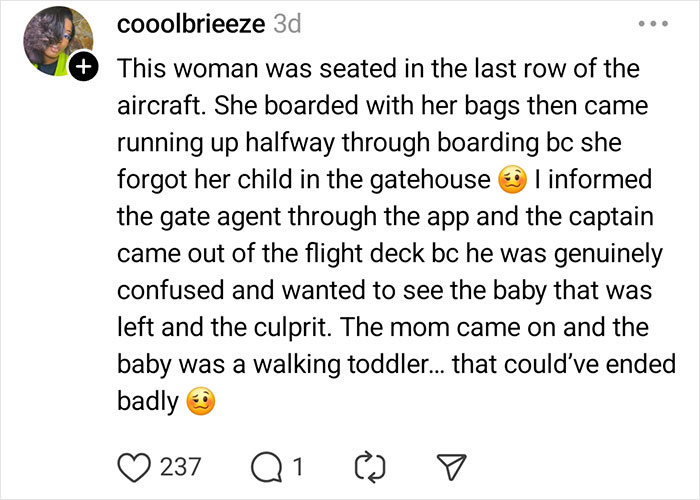Click the post's first line 'This woman was seated'
Screen dimensions: 700x500
tap(231, 70)
